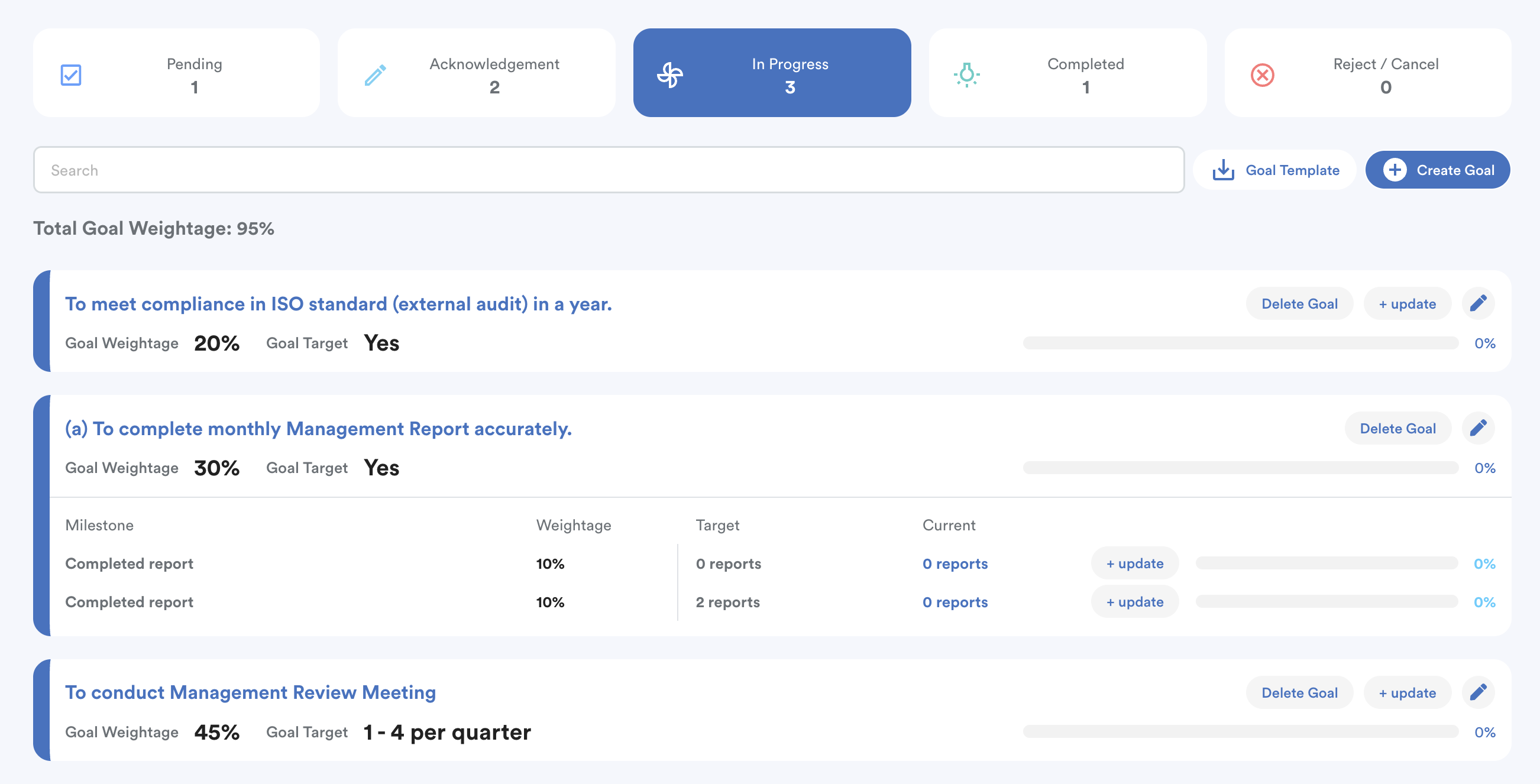Focus the Search input field
The width and height of the screenshot is (1540, 784).
click(608, 170)
